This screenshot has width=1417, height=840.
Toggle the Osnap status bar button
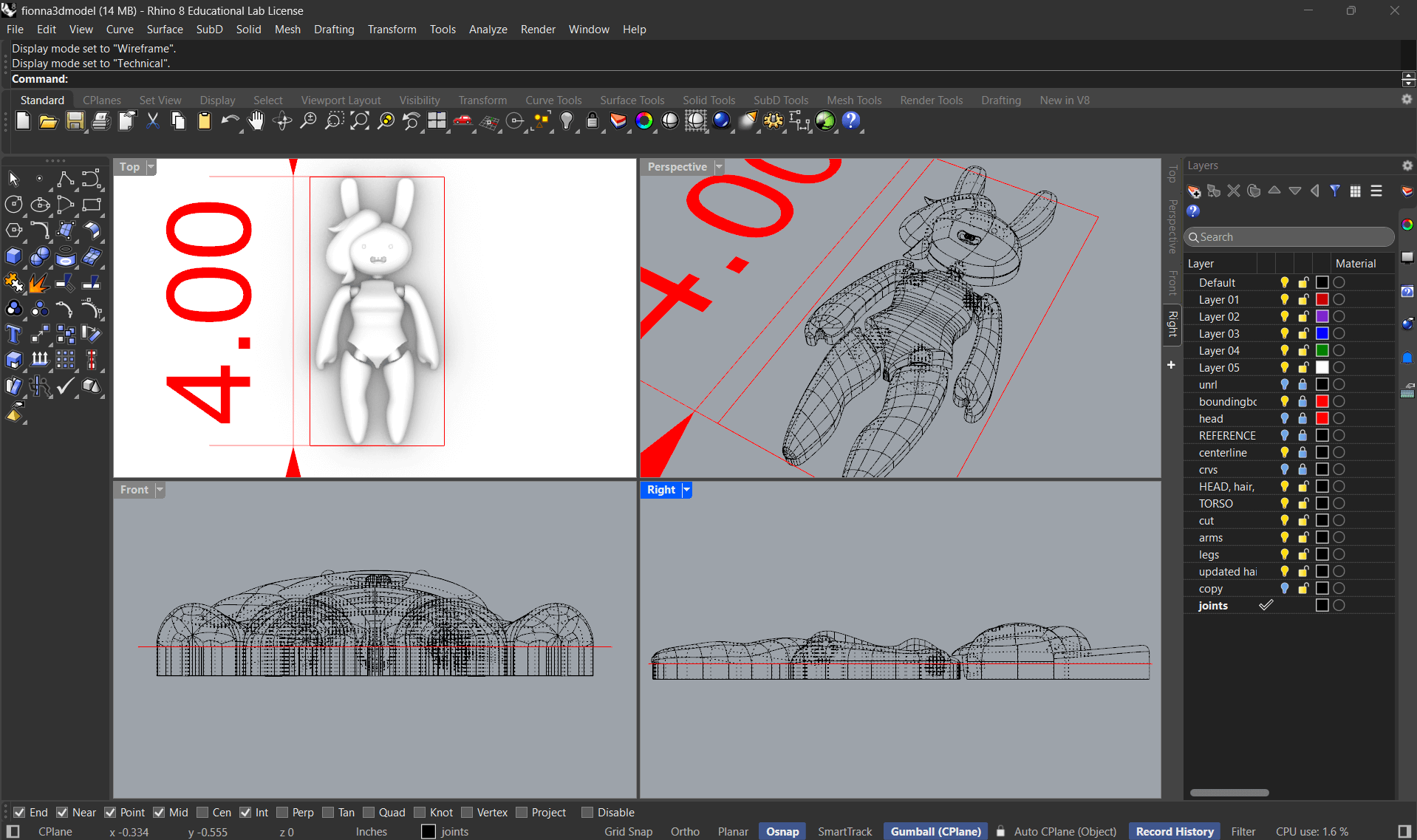point(782,831)
